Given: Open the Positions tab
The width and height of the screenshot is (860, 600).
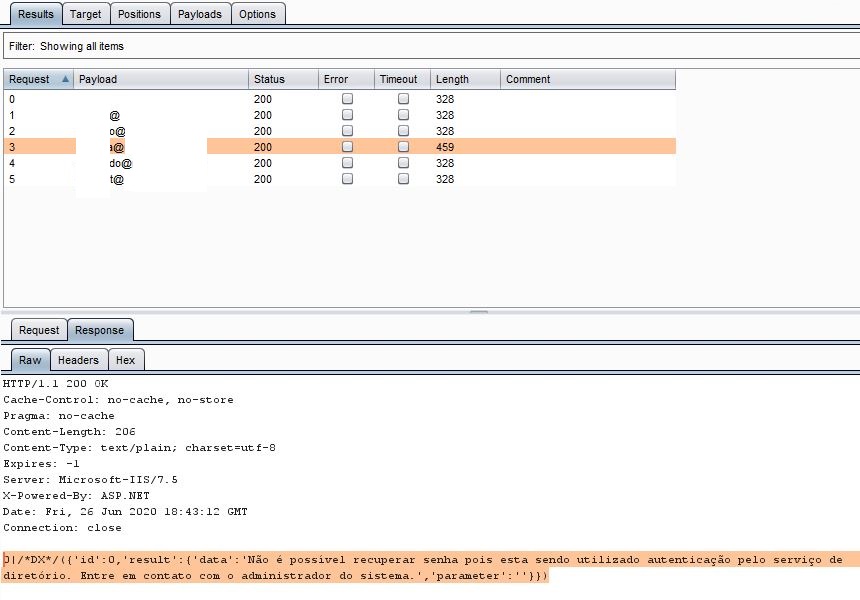Looking at the screenshot, I should point(139,14).
